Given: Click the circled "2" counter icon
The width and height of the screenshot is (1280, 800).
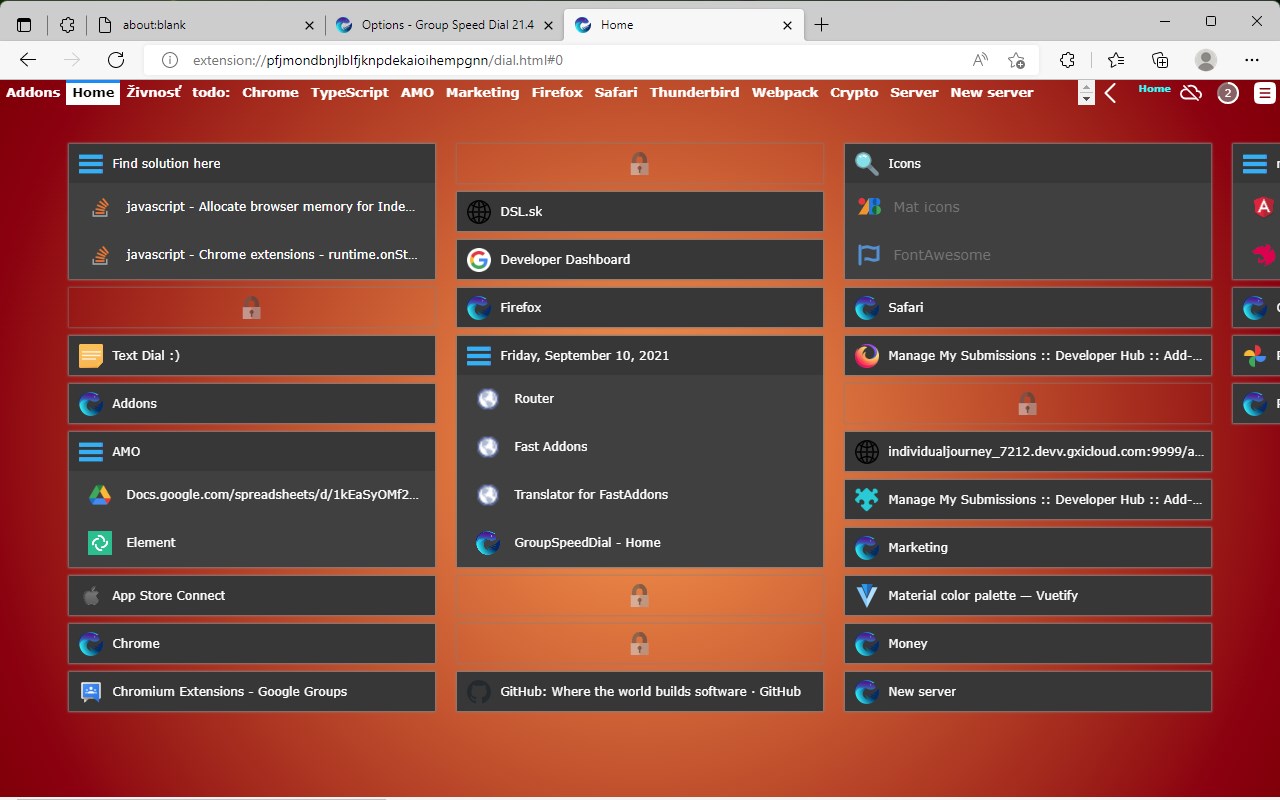Looking at the screenshot, I should pyautogui.click(x=1228, y=92).
